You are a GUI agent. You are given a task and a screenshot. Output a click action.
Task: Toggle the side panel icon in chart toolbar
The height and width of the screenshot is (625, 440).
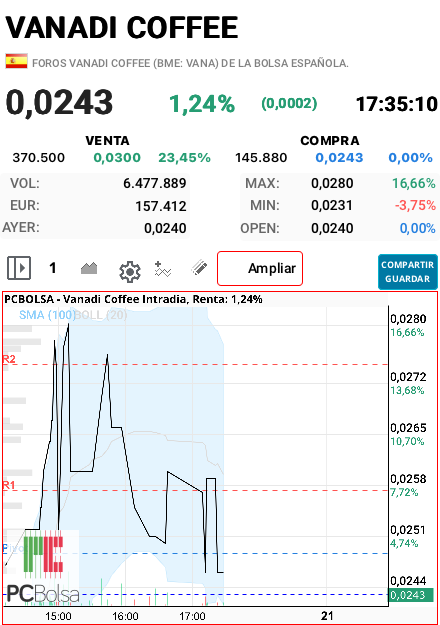pyautogui.click(x=19, y=268)
